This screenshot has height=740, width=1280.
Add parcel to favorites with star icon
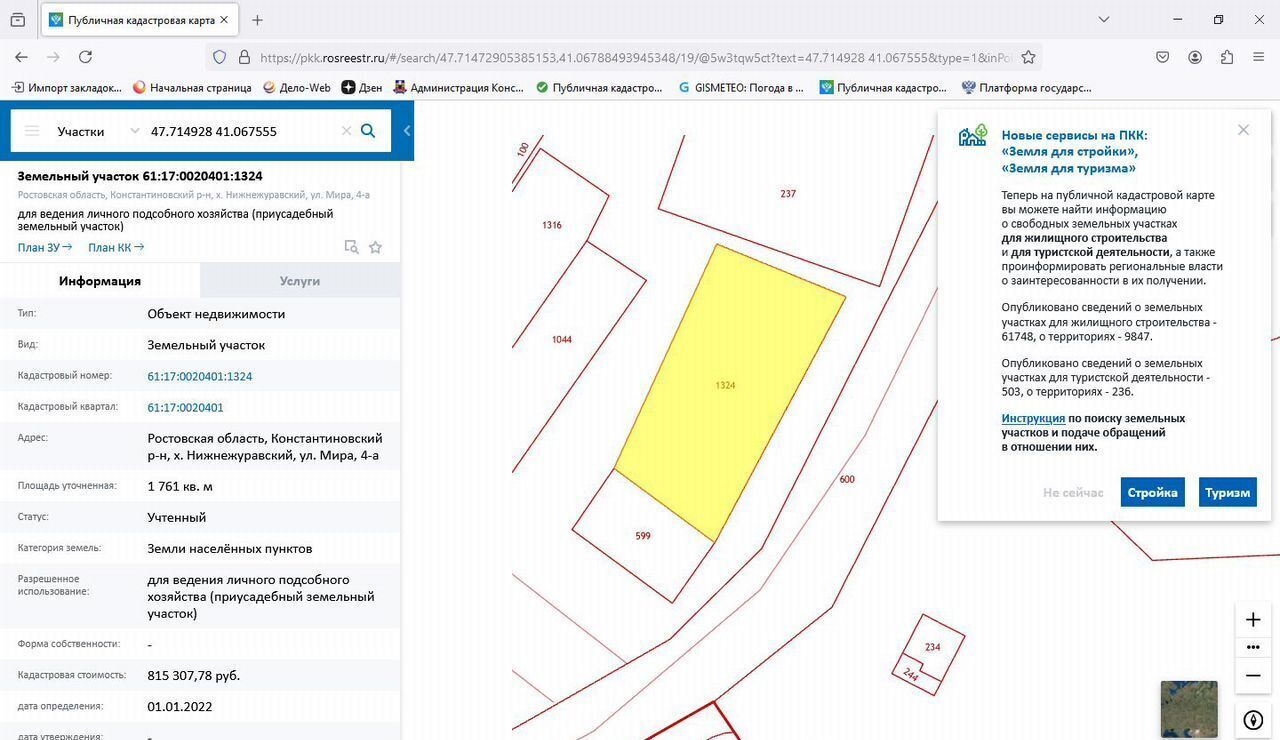point(376,247)
